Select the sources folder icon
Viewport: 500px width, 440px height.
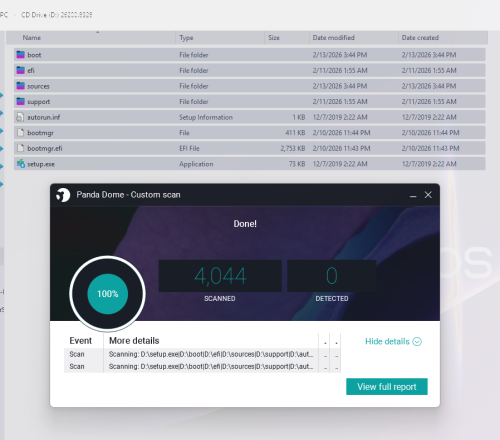point(21,86)
